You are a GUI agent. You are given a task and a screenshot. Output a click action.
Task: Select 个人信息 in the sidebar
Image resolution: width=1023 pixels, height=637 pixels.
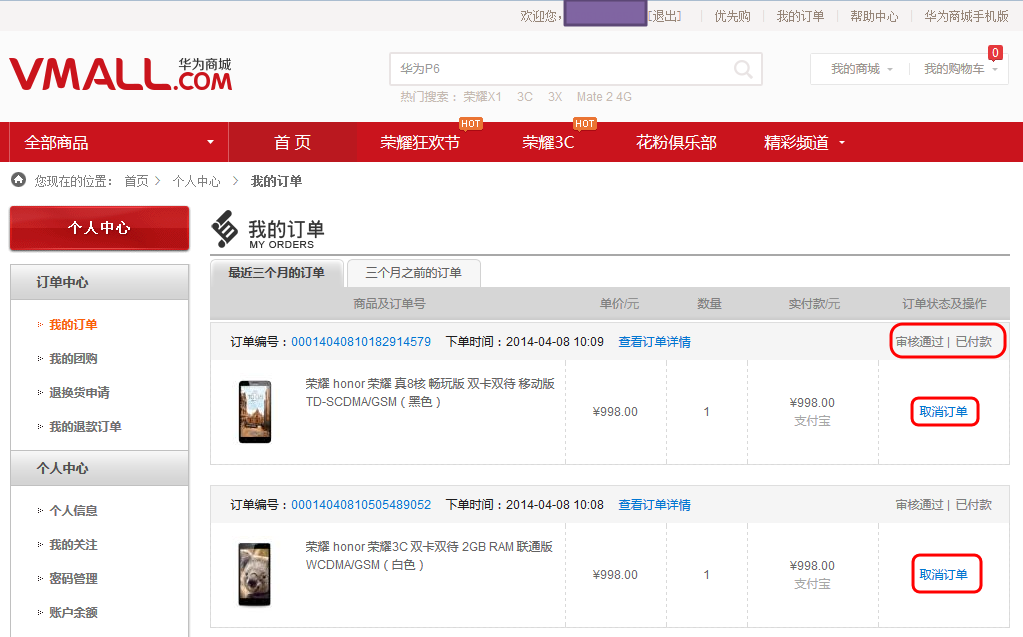click(x=73, y=510)
